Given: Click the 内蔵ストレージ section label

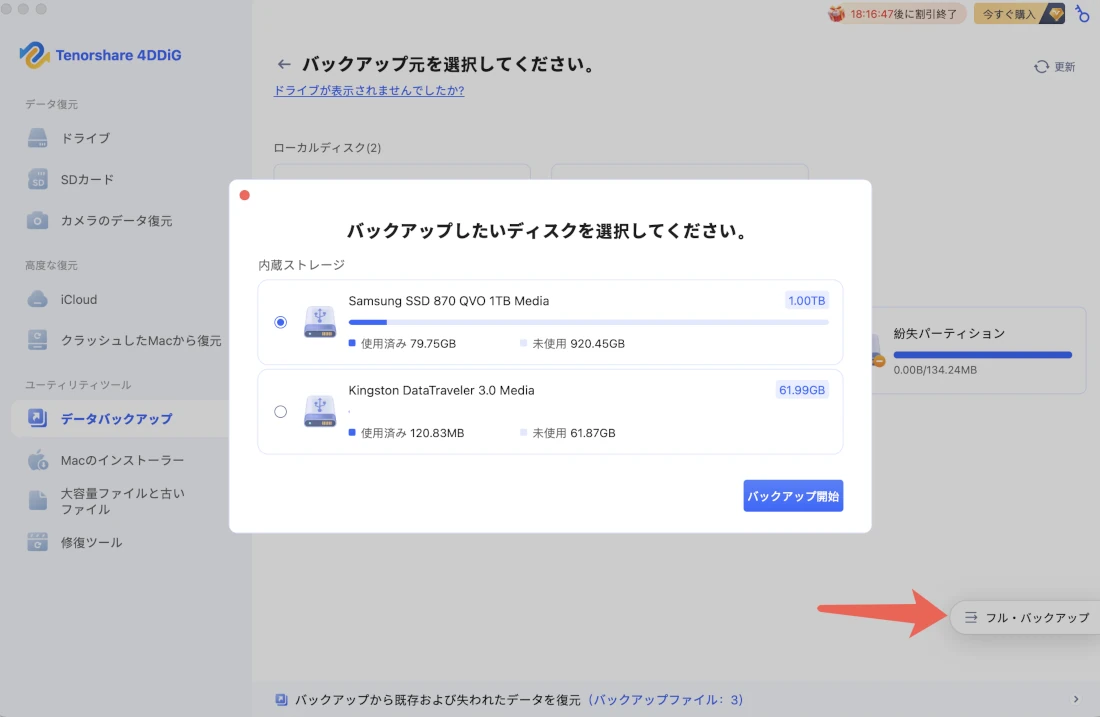Looking at the screenshot, I should (302, 265).
